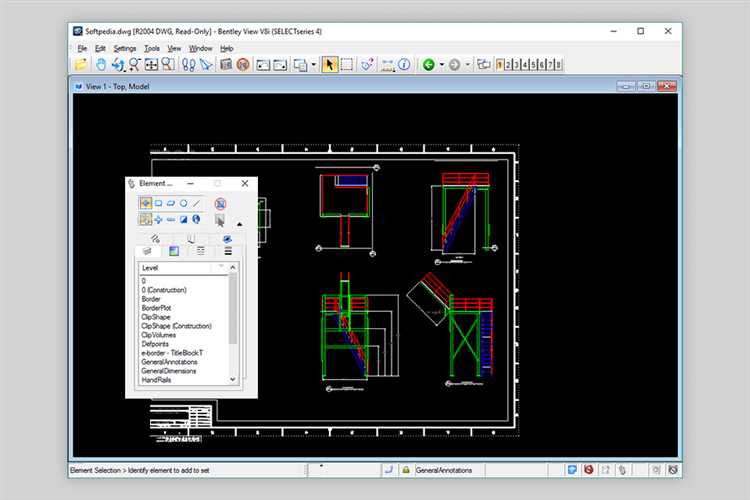Toggle view 8 in view group
This screenshot has height=500, width=750.
(x=558, y=64)
